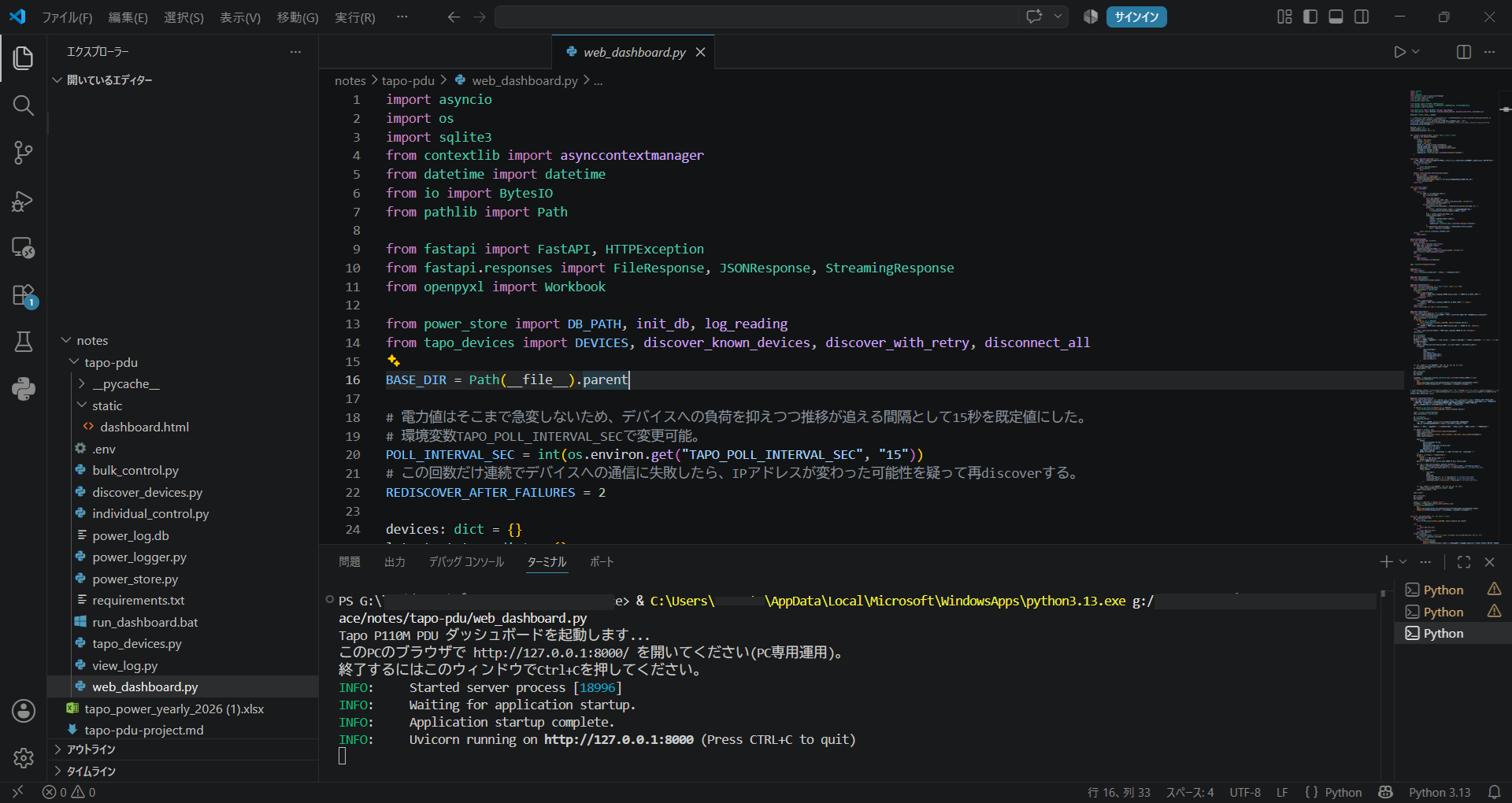The width and height of the screenshot is (1512, 803).
Task: Click the command center search box
Action: [756, 17]
